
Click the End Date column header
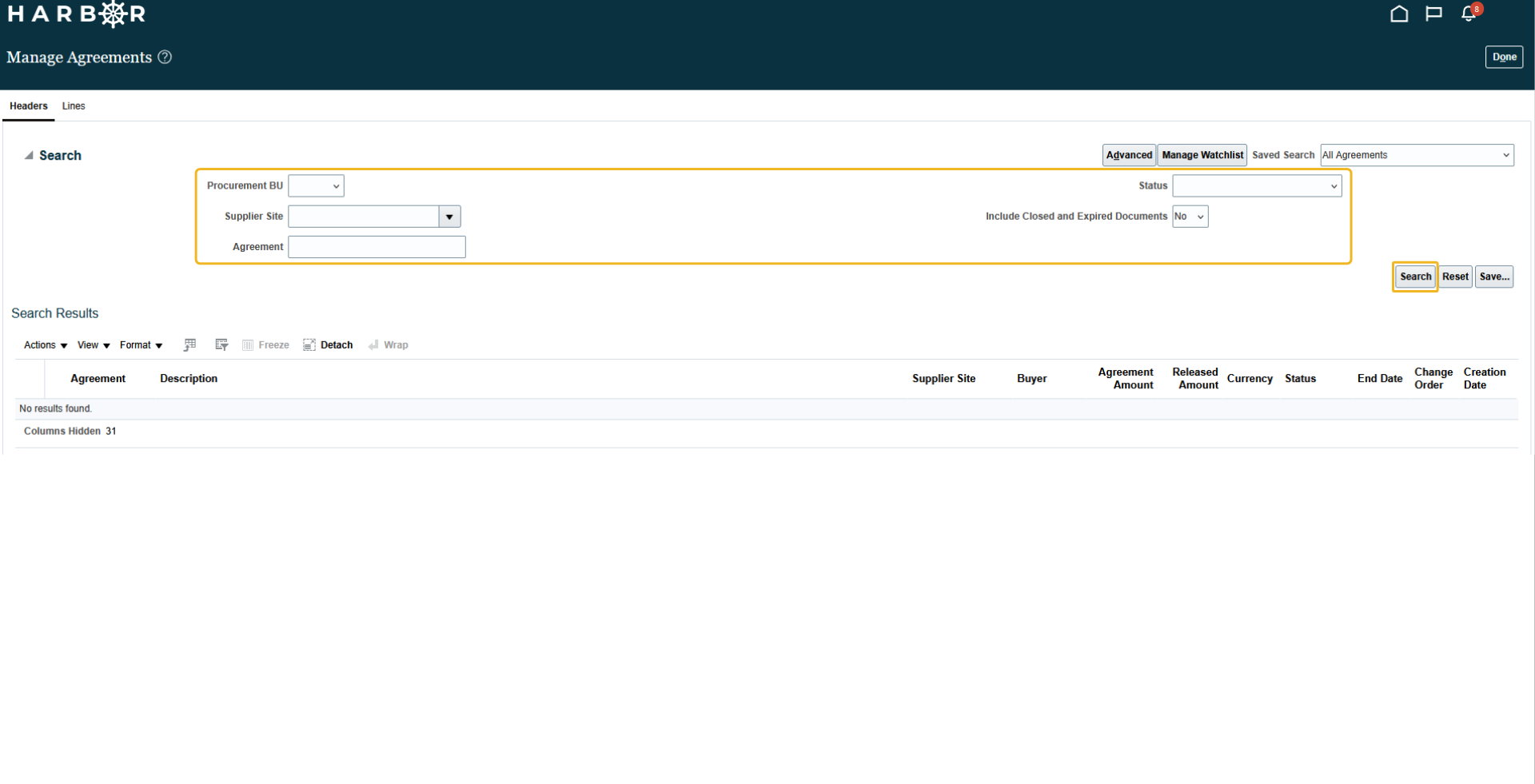(x=1380, y=379)
